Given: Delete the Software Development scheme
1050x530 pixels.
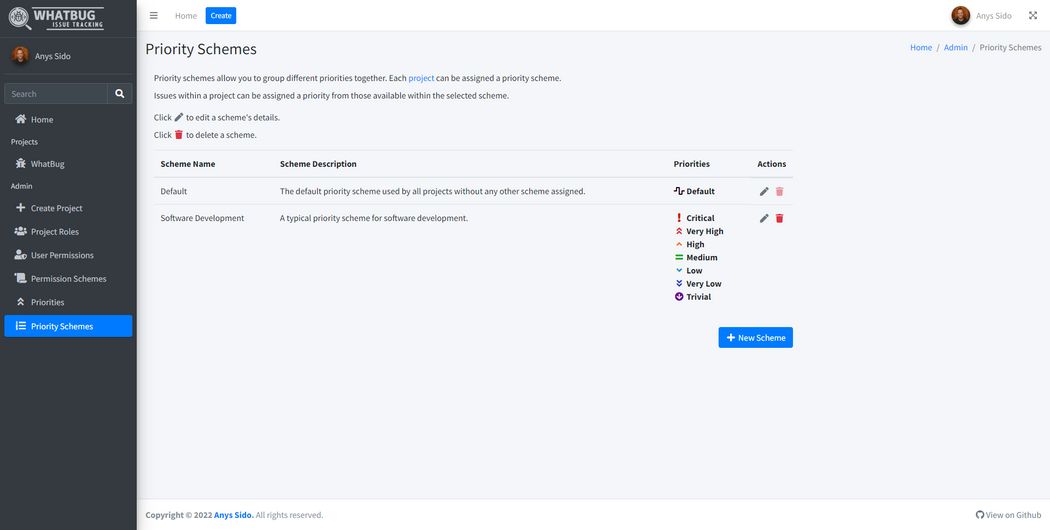Looking at the screenshot, I should [780, 218].
